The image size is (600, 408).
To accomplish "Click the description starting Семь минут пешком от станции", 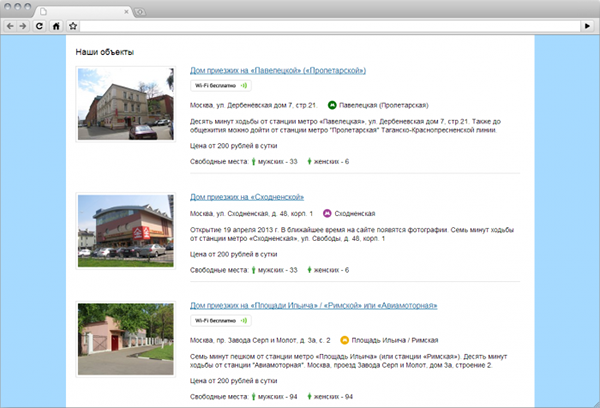I will click(x=349, y=361).
